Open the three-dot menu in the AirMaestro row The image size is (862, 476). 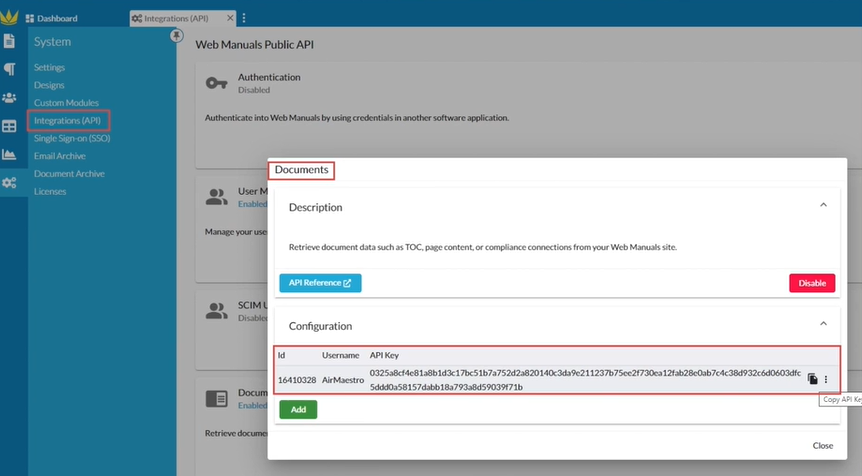pyautogui.click(x=826, y=380)
